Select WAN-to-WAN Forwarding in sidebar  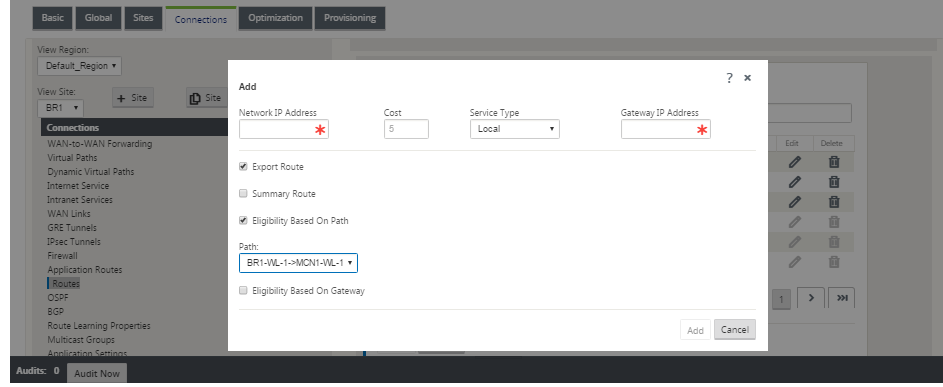pyautogui.click(x=100, y=144)
